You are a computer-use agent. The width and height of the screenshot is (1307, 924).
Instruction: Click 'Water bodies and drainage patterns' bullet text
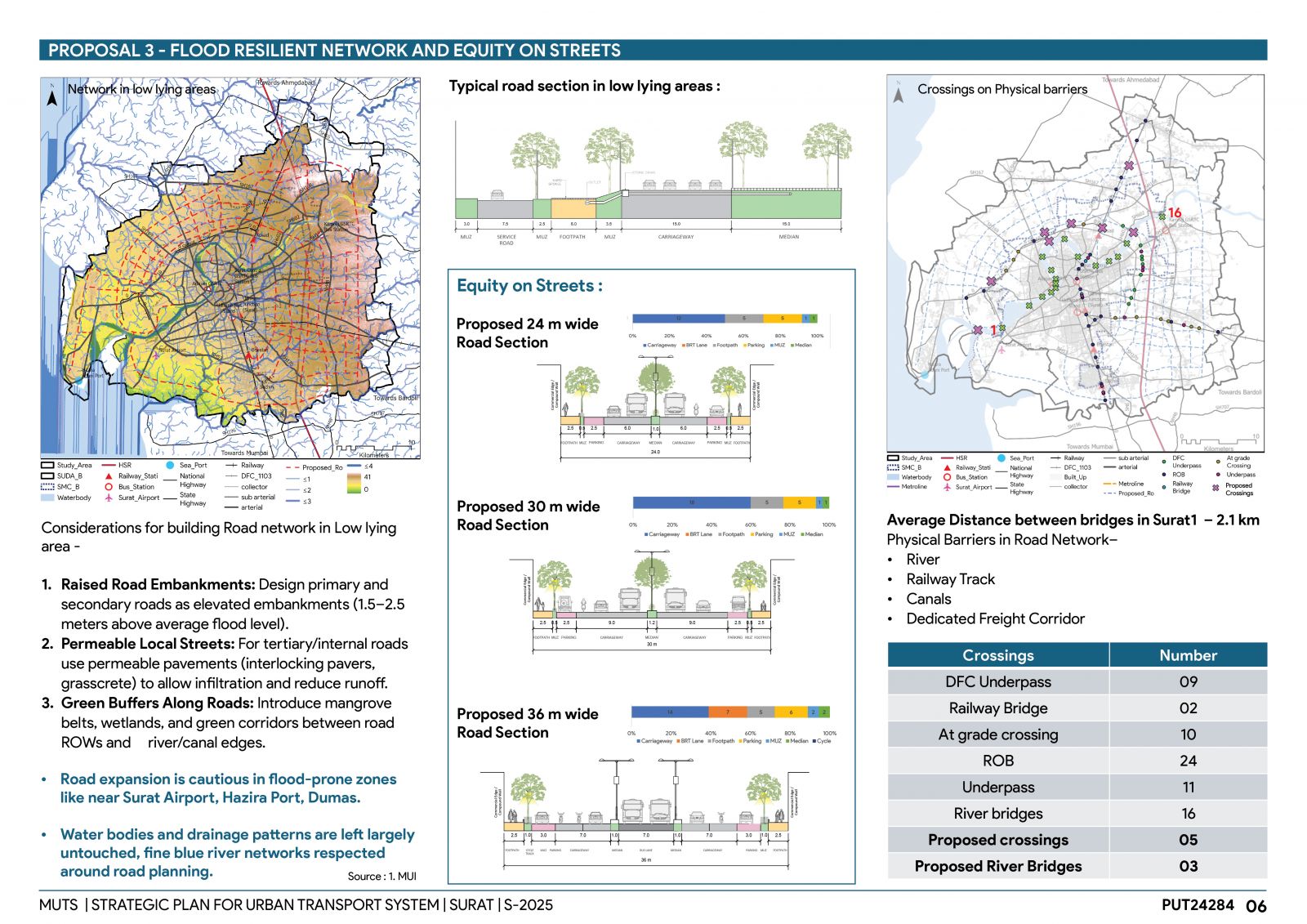click(x=237, y=853)
